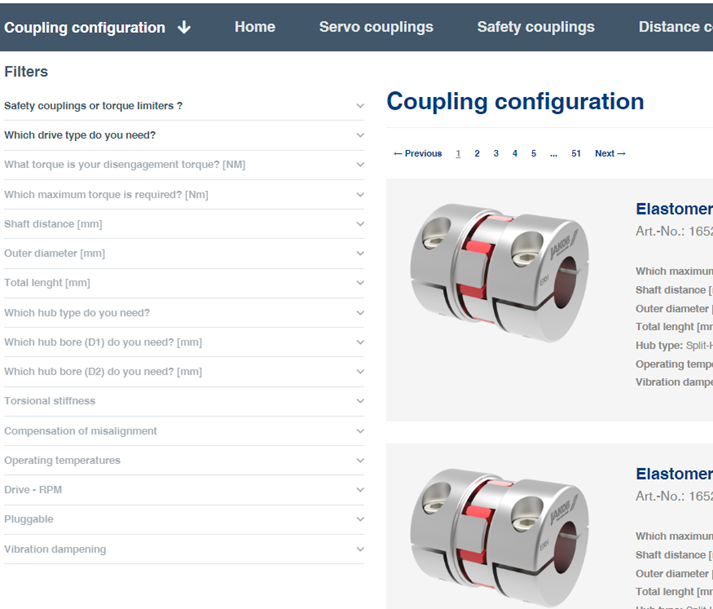Expand the Torsional stiffness filter
Image resolution: width=713 pixels, height=609 pixels.
360,401
